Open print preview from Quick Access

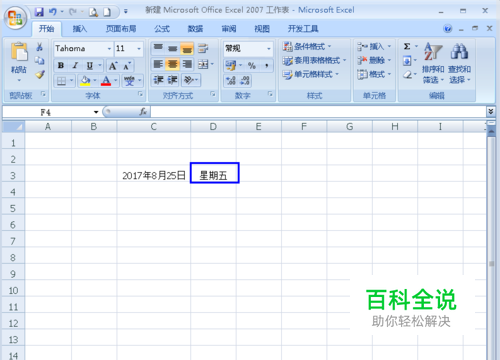pos(94,12)
